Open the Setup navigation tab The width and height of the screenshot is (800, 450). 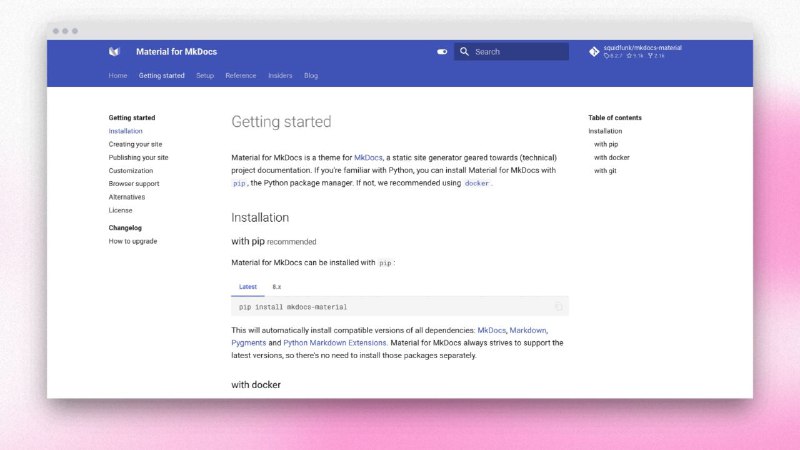(205, 76)
